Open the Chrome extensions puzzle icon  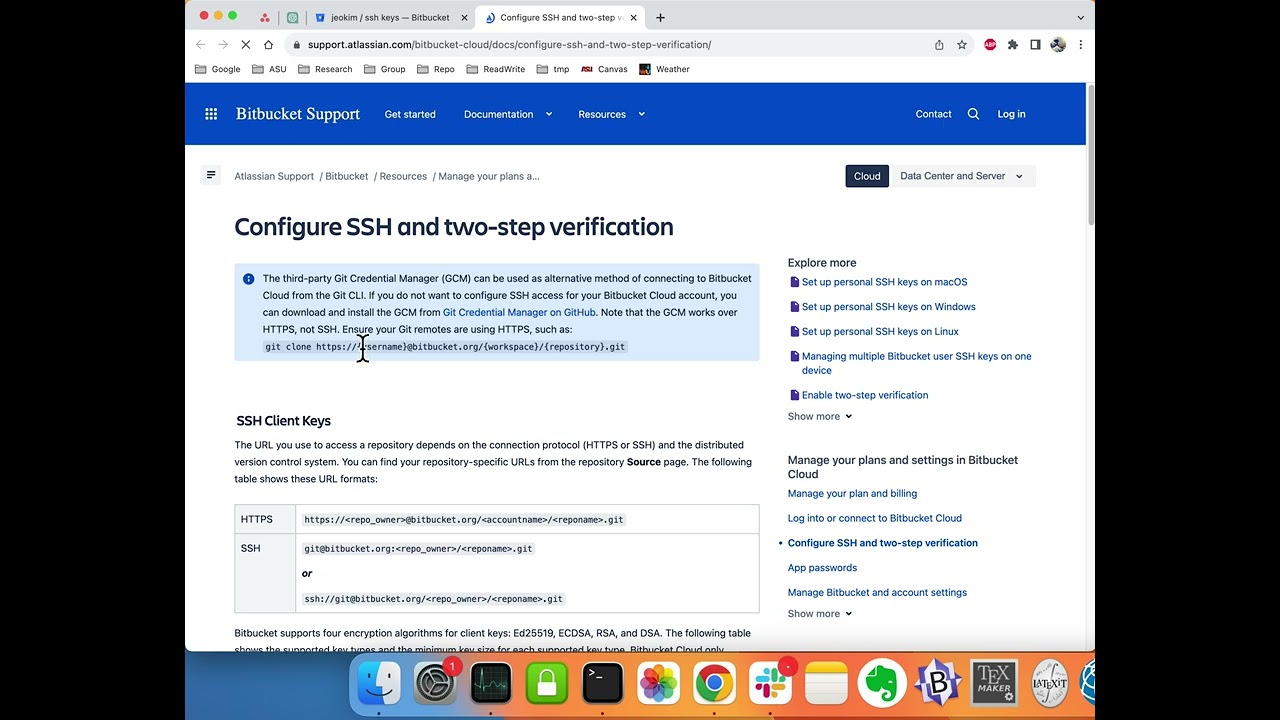coord(1013,44)
